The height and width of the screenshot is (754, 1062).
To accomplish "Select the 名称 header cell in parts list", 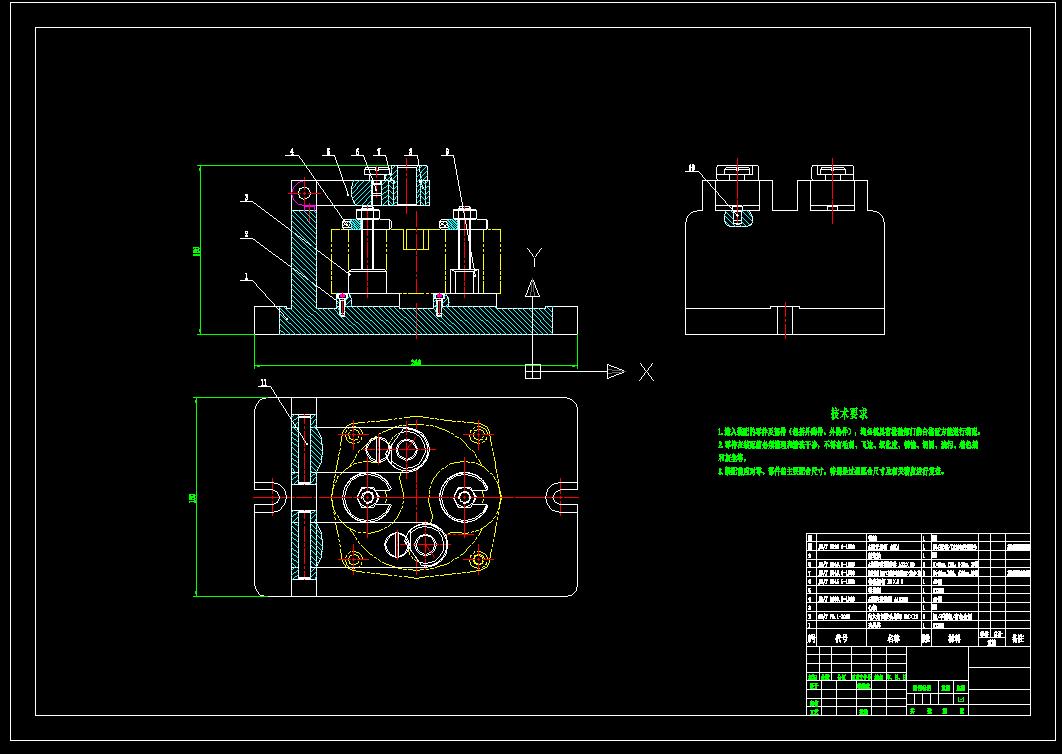I will (x=893, y=638).
